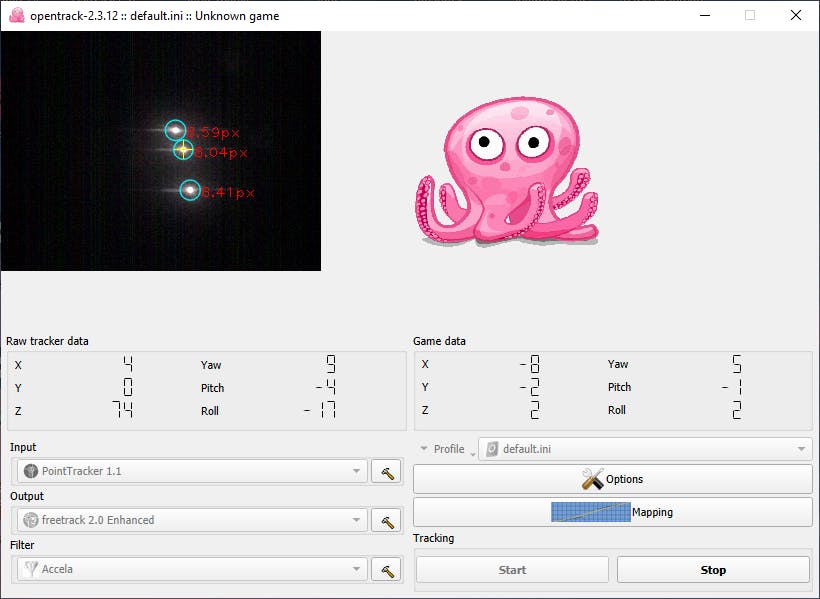Open the default.ini profile selector
The width and height of the screenshot is (820, 599).
pyautogui.click(x=645, y=449)
